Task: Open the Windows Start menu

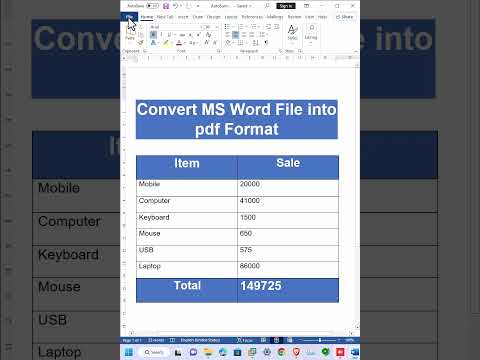Action: pos(129,352)
